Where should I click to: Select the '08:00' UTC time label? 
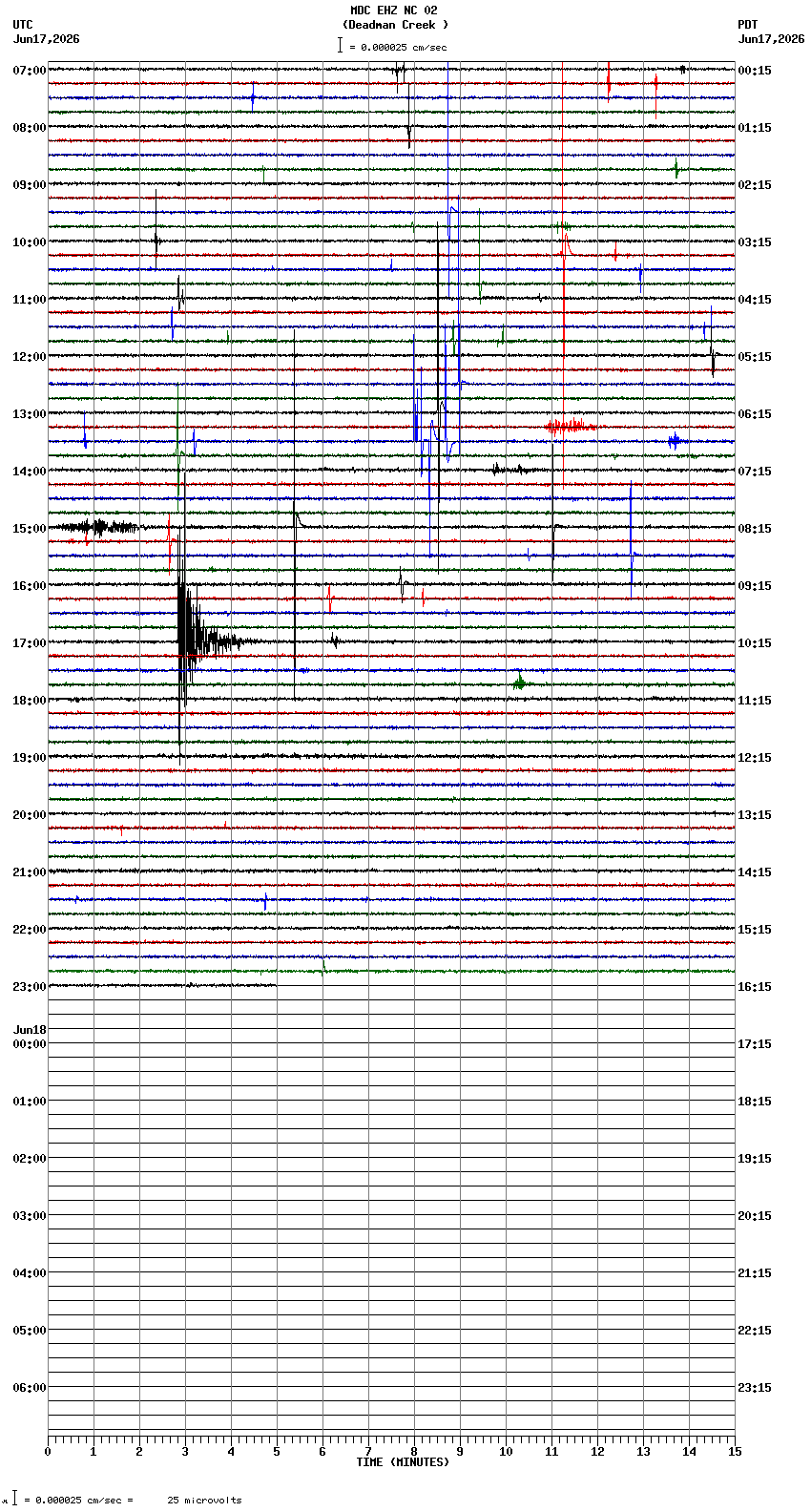coord(30,128)
